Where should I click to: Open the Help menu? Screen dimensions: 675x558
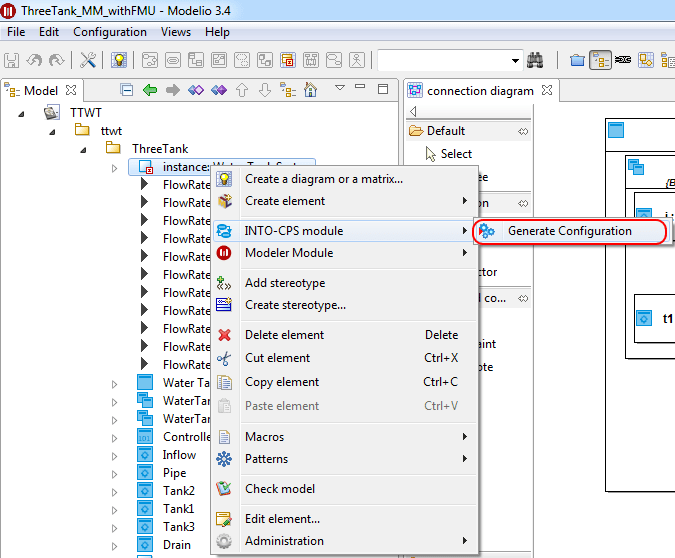pos(217,32)
